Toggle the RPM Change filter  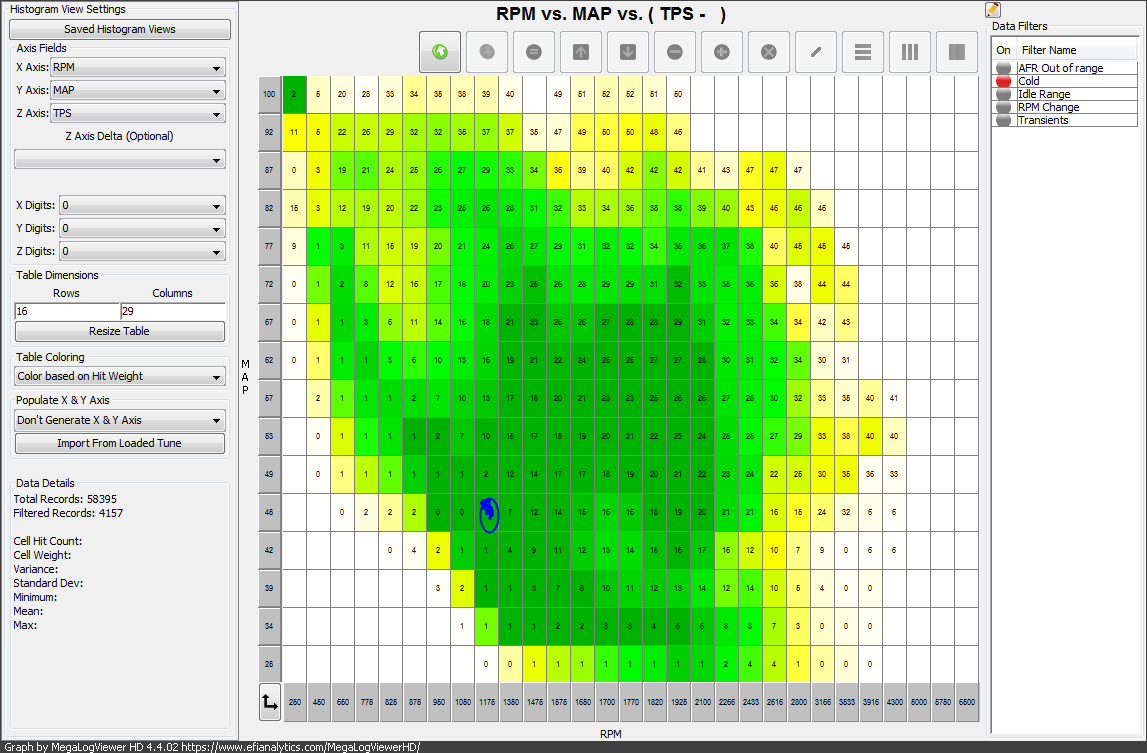[x=1004, y=107]
